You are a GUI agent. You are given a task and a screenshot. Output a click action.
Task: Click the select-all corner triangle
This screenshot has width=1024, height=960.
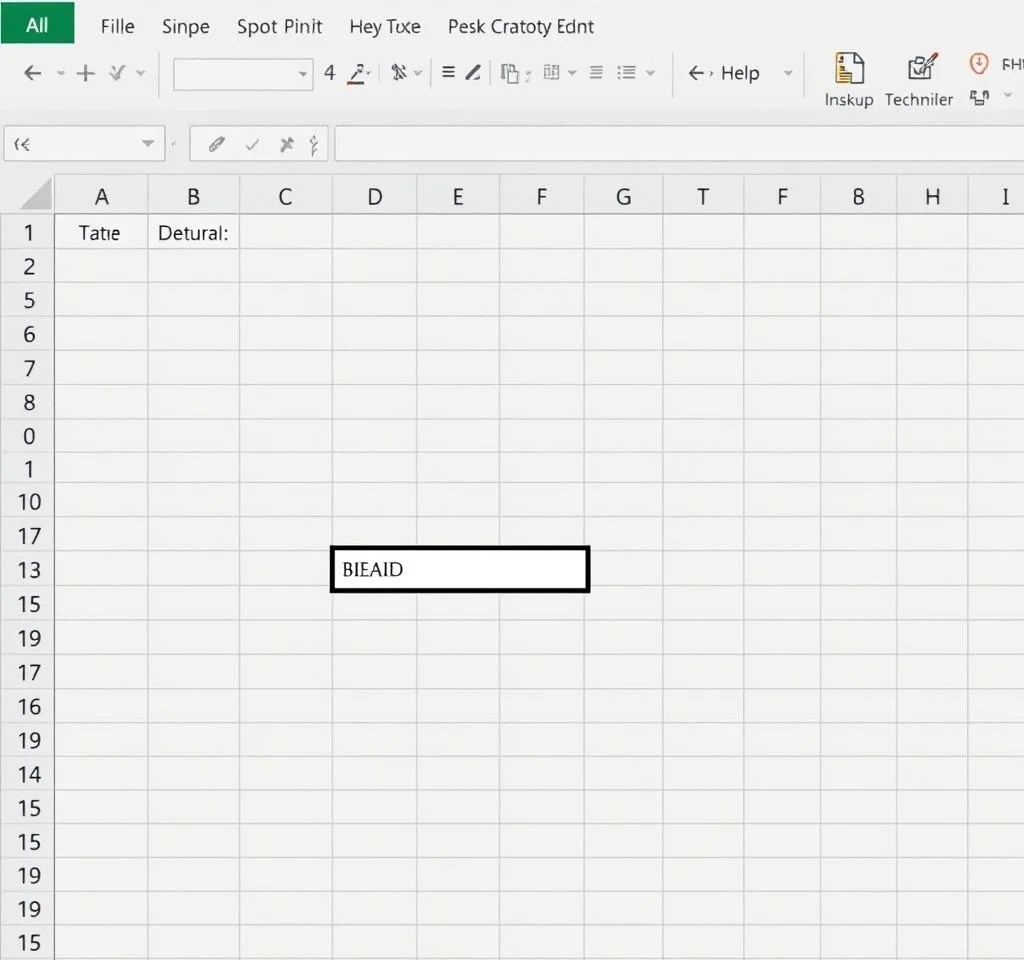[36, 195]
